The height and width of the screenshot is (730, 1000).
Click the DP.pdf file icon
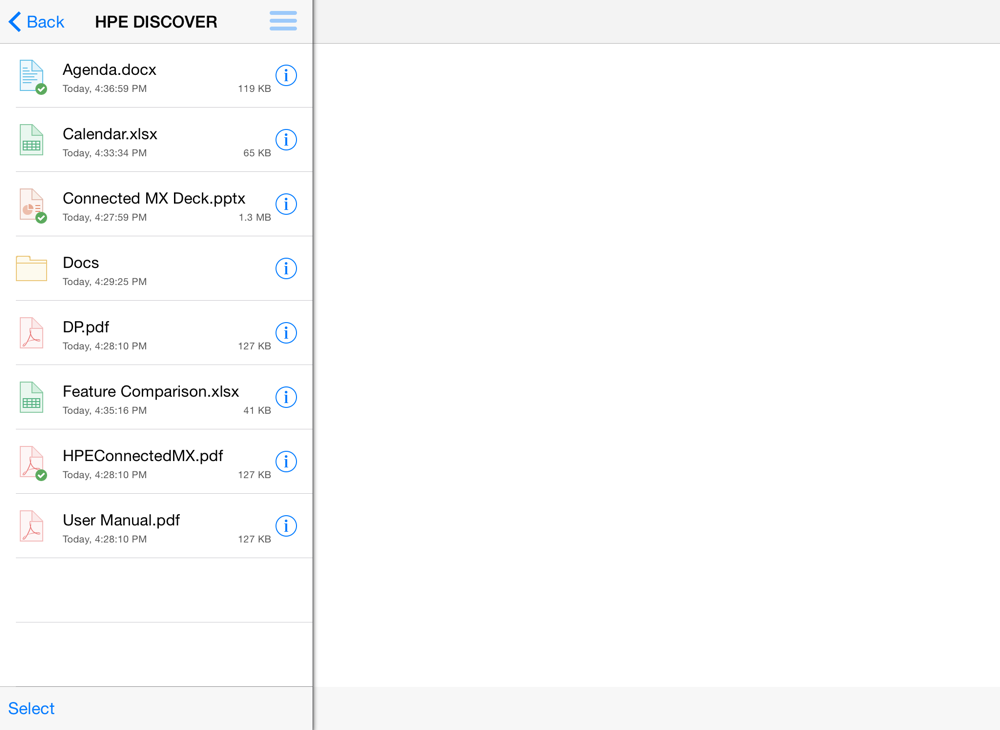pyautogui.click(x=31, y=333)
